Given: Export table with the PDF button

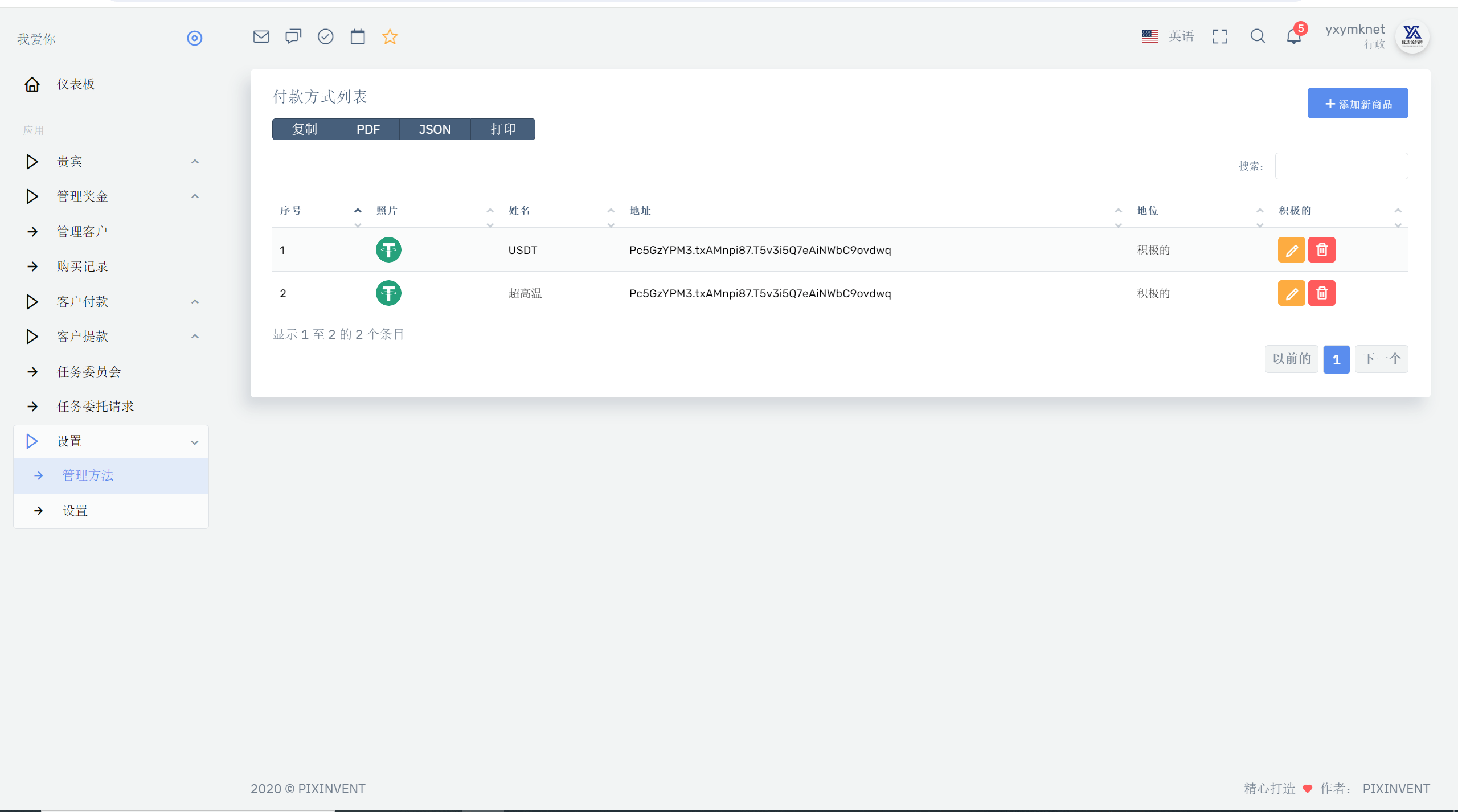Looking at the screenshot, I should tap(368, 129).
